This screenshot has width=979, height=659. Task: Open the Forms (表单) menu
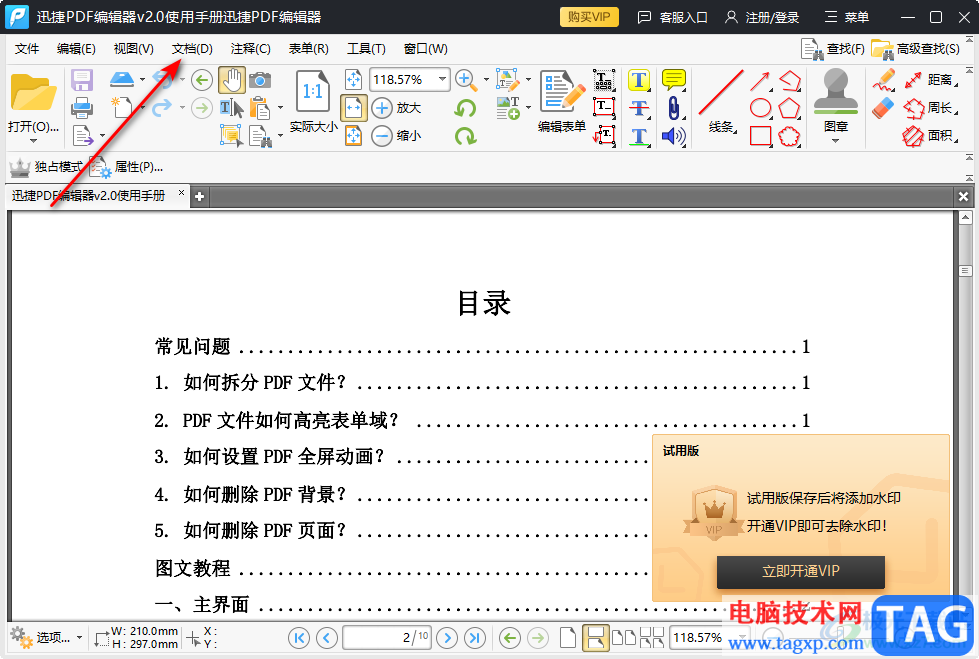click(308, 49)
